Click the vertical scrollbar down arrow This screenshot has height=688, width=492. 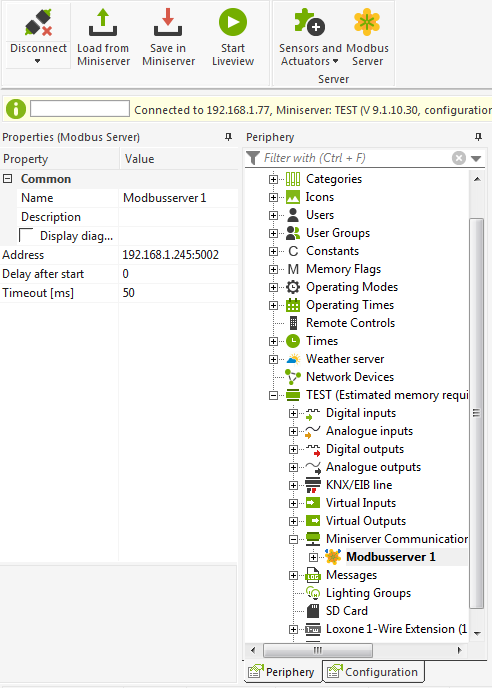coord(477,633)
